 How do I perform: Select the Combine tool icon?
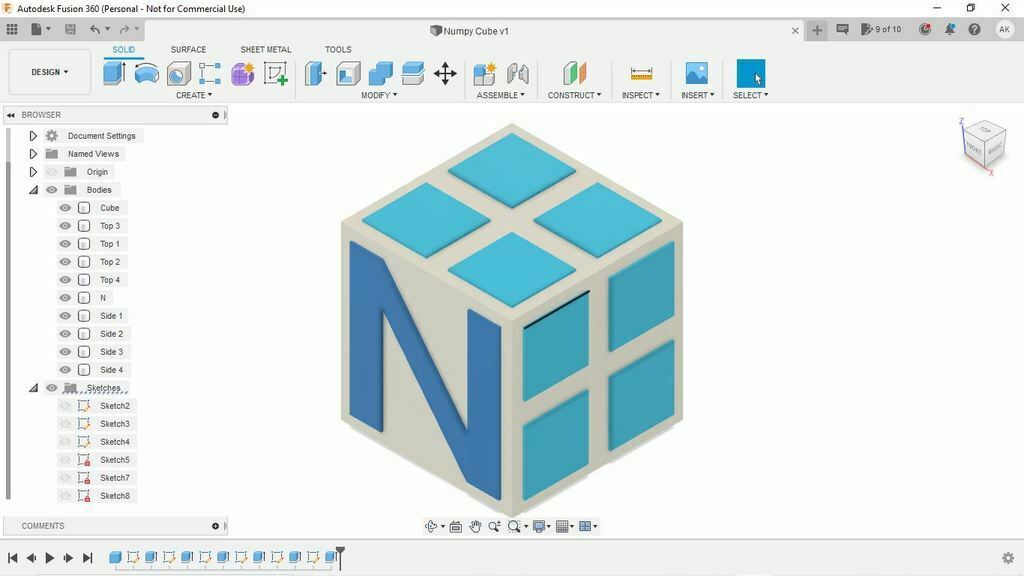[x=380, y=74]
